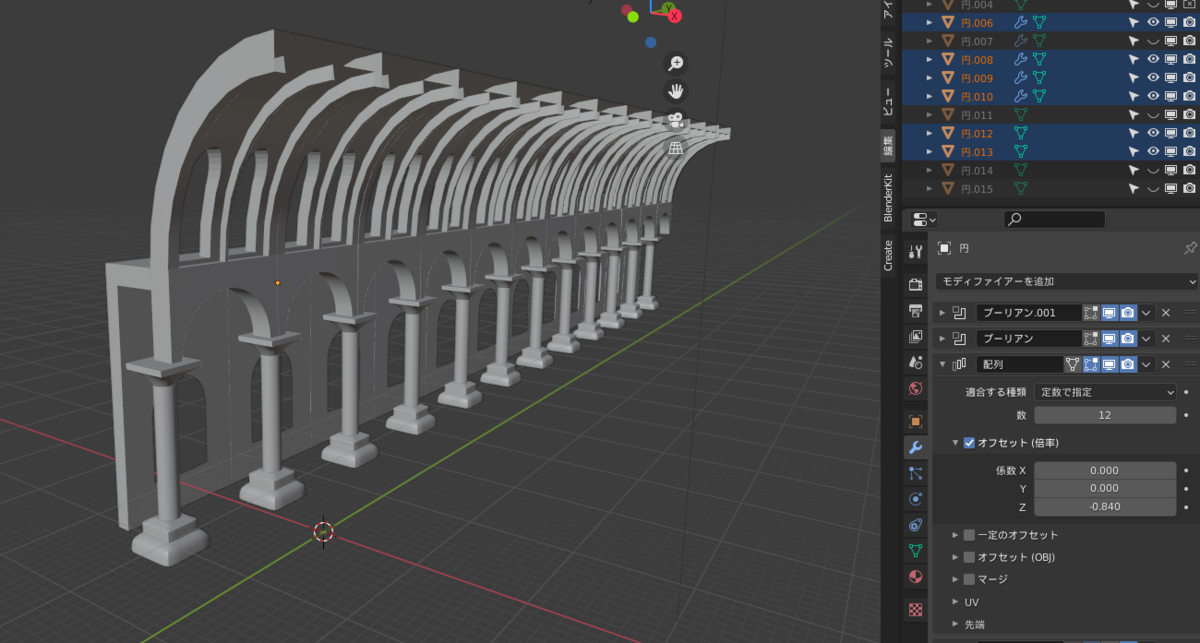Image resolution: width=1200 pixels, height=643 pixels.
Task: Open the Scene properties icon
Action: [915, 362]
